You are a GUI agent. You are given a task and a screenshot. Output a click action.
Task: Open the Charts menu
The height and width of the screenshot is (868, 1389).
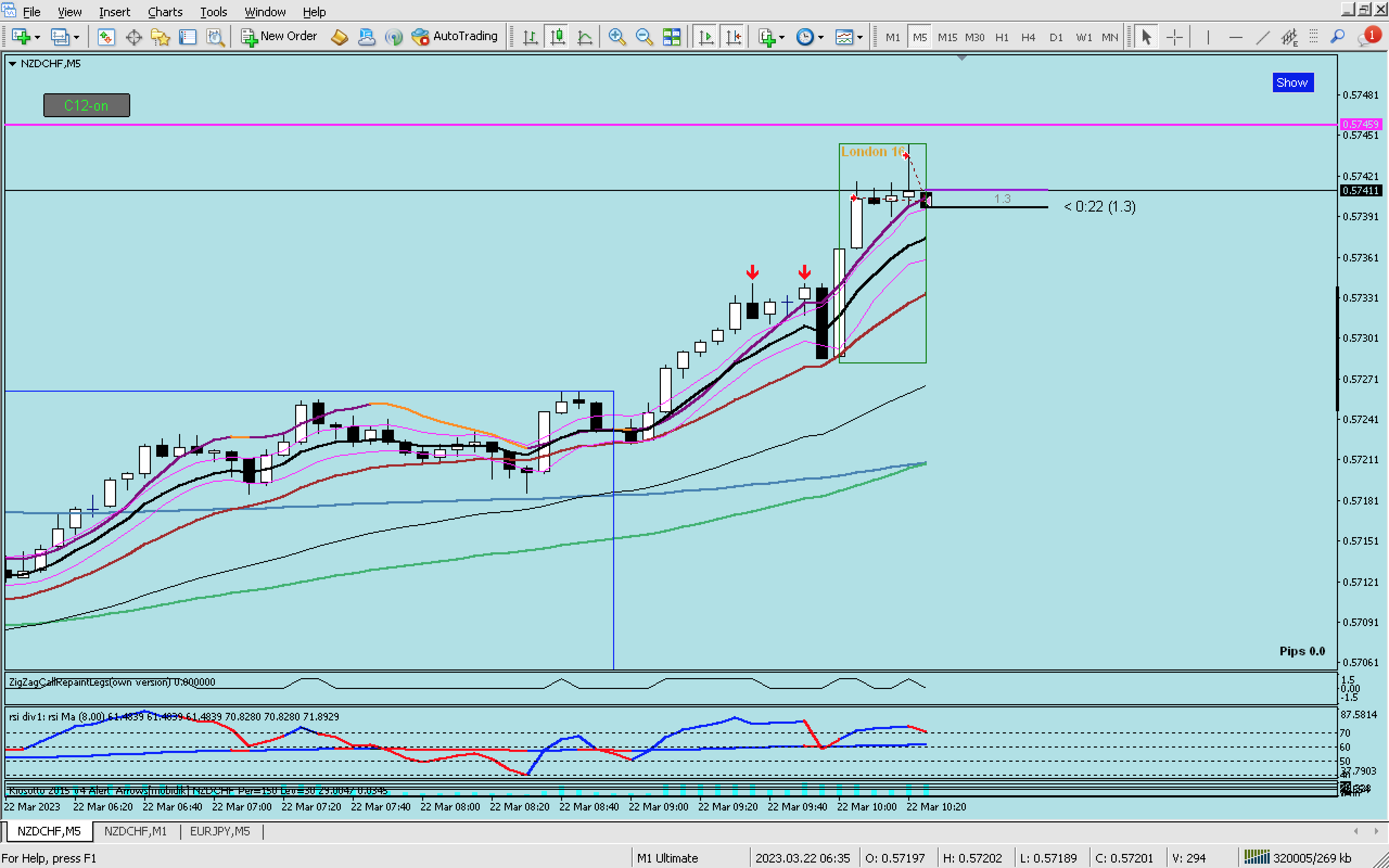pyautogui.click(x=165, y=11)
